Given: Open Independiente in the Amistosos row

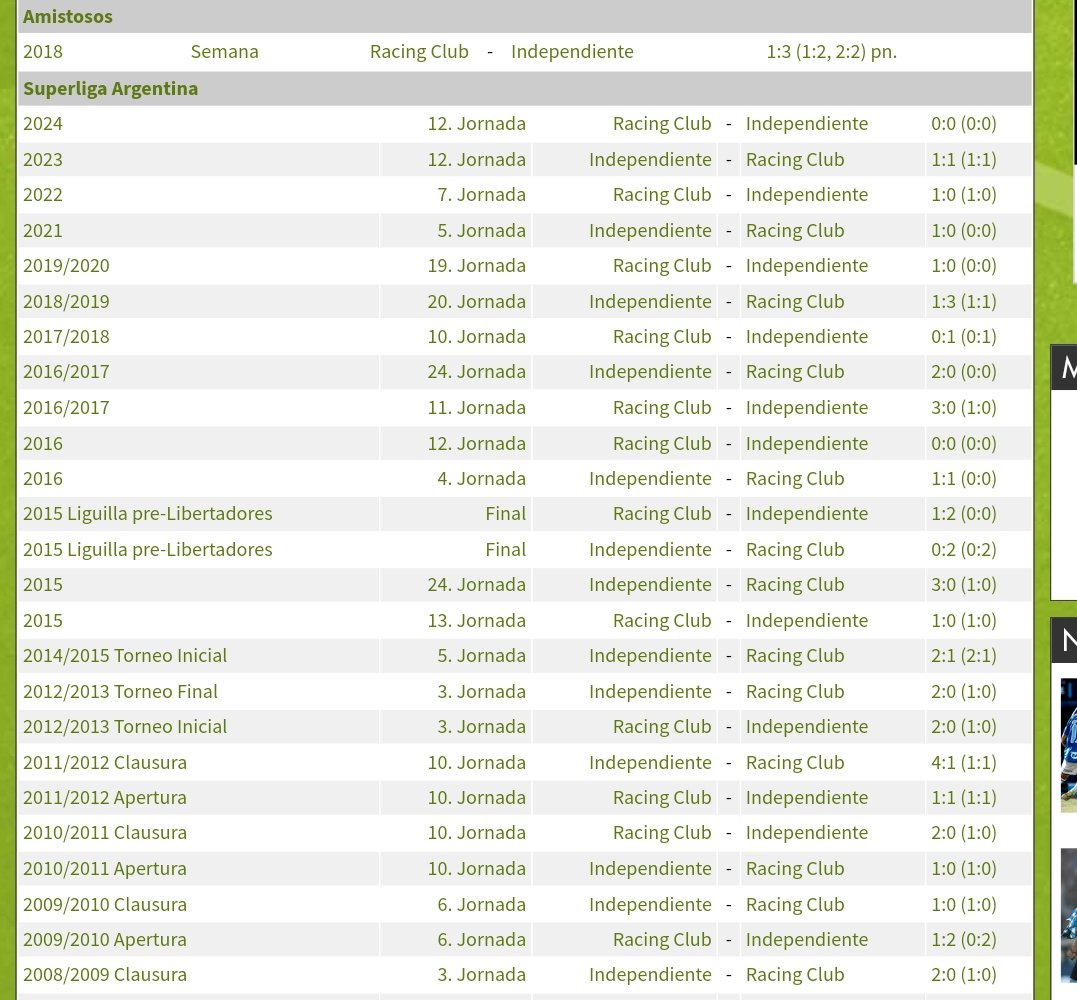Looking at the screenshot, I should pyautogui.click(x=572, y=52).
